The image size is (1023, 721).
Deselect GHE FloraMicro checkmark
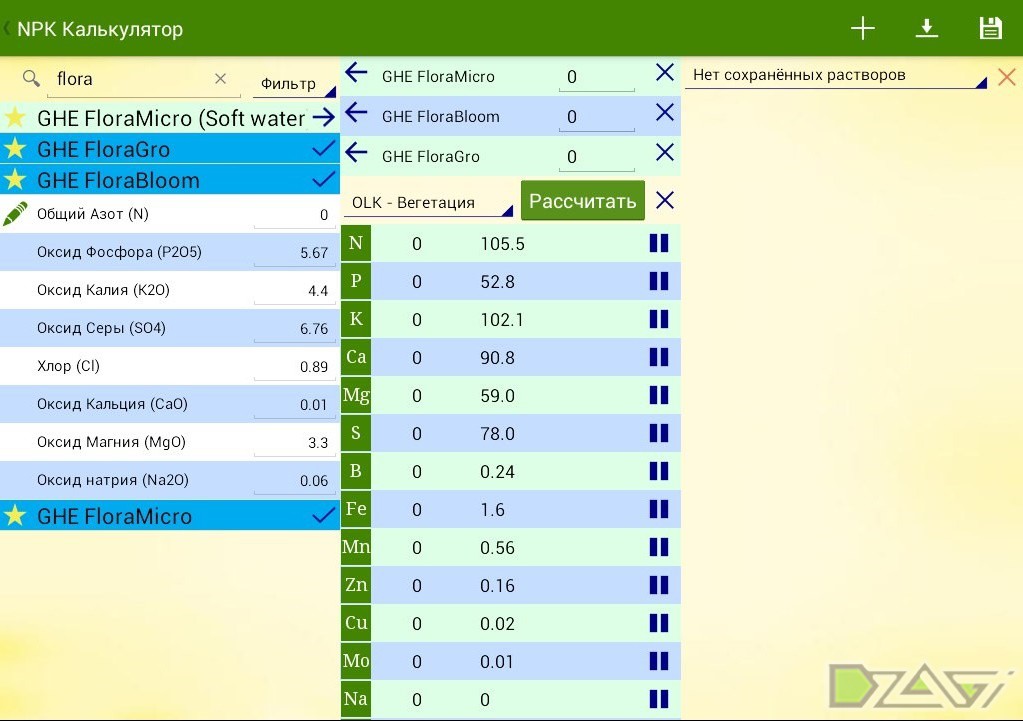(x=324, y=515)
